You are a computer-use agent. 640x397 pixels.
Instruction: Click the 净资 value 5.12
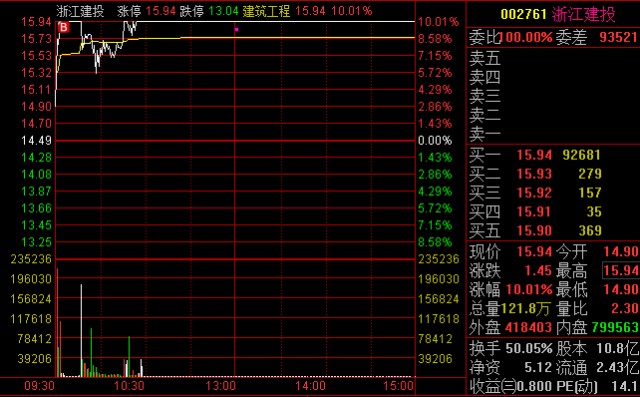[x=538, y=368]
